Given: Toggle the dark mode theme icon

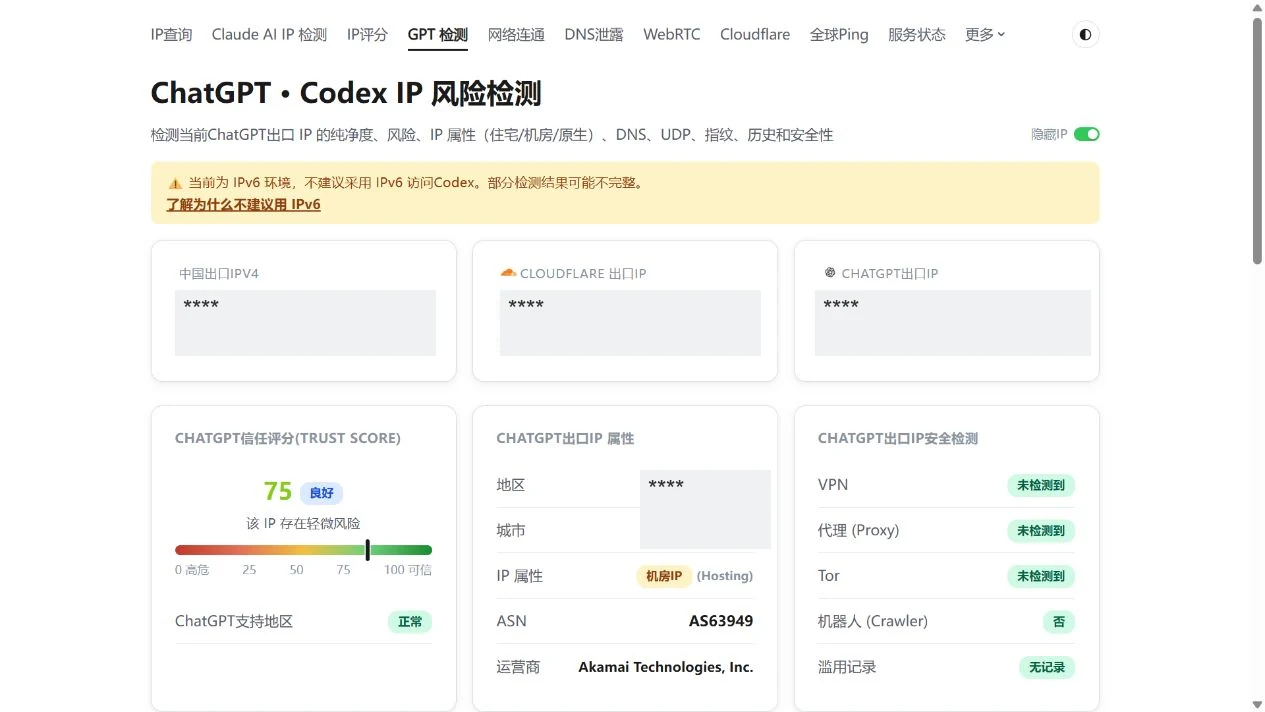Looking at the screenshot, I should [x=1085, y=35].
